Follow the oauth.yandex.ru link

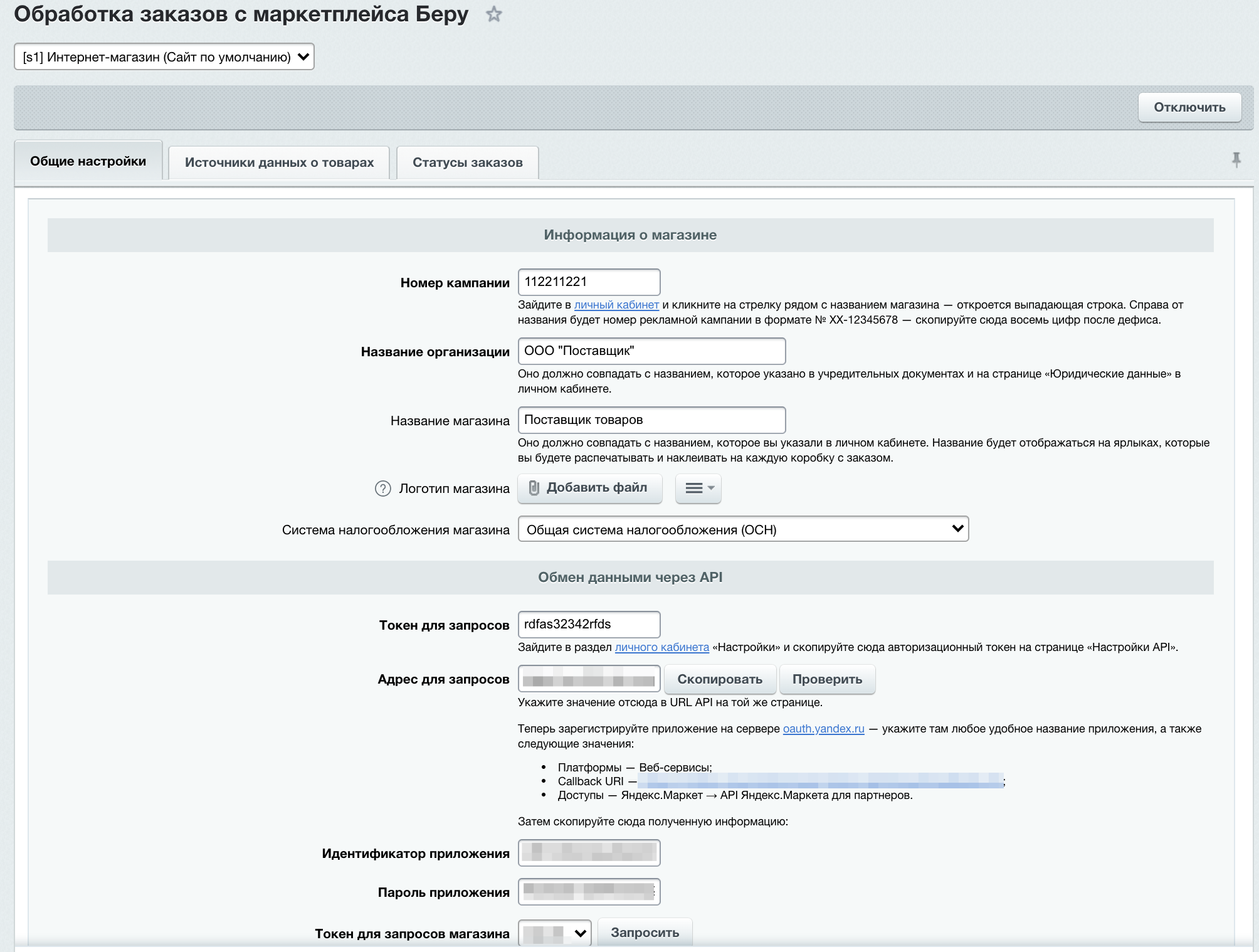[x=823, y=729]
